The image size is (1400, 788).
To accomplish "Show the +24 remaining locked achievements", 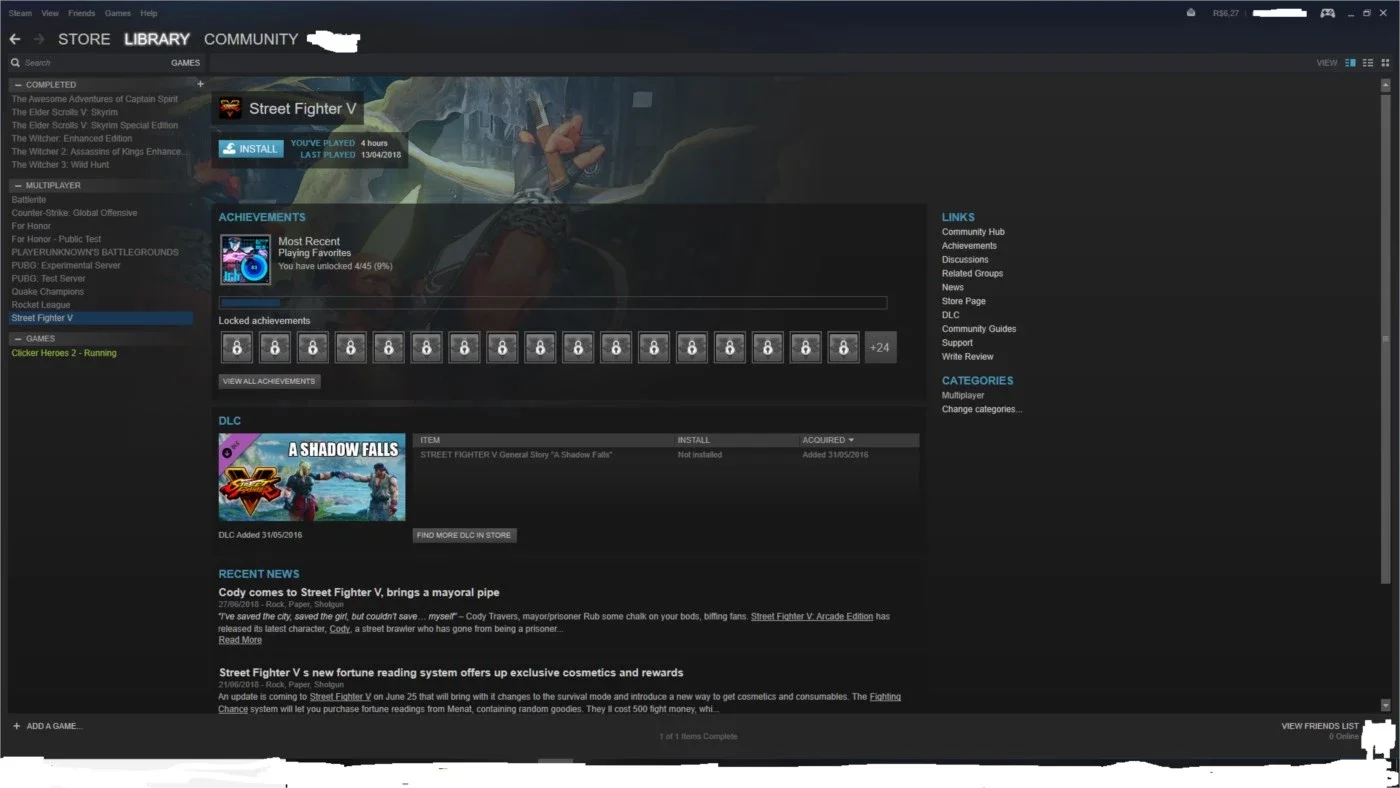I will coord(880,347).
